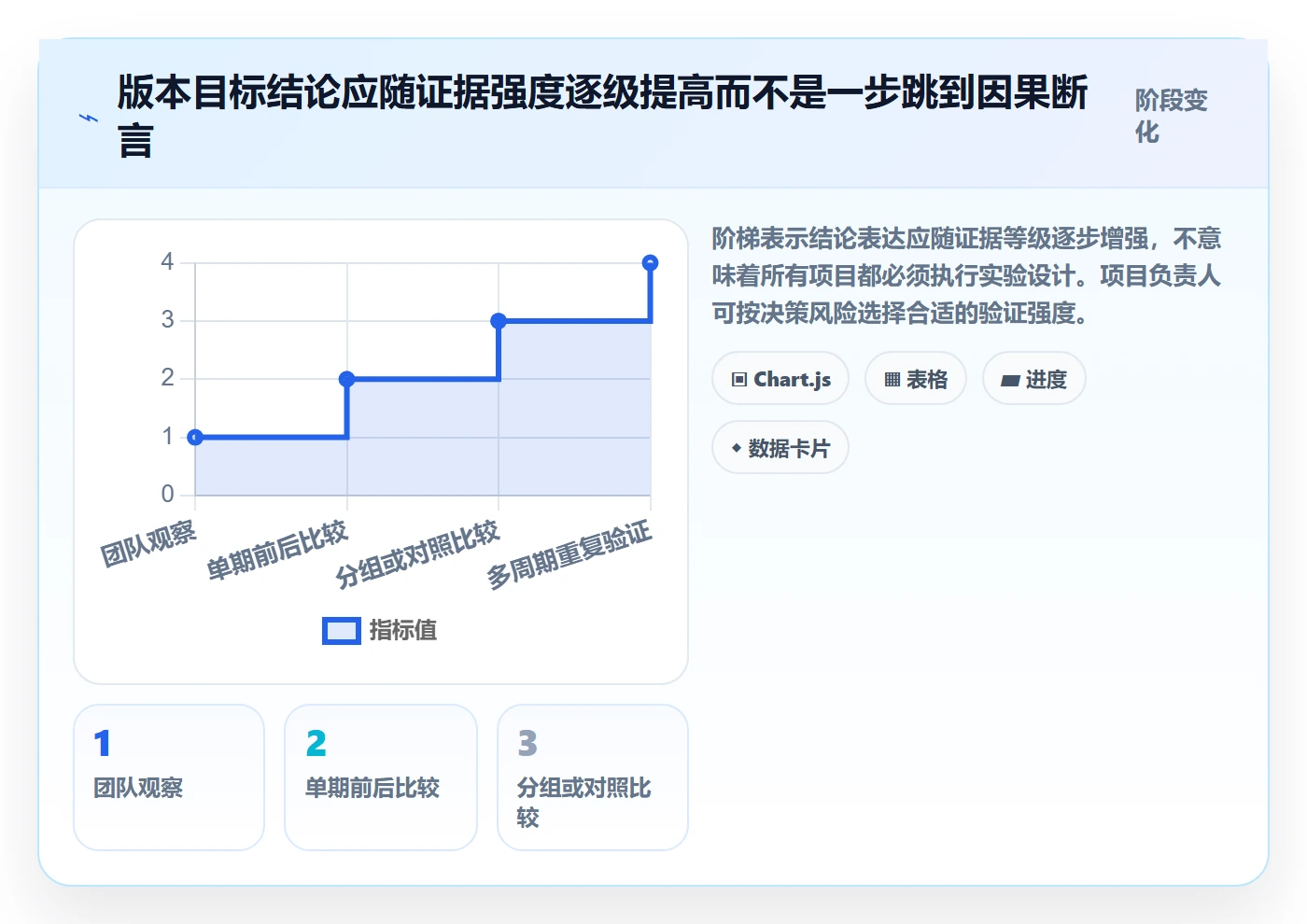Click the grid icon in 表格 tag

pos(892,380)
